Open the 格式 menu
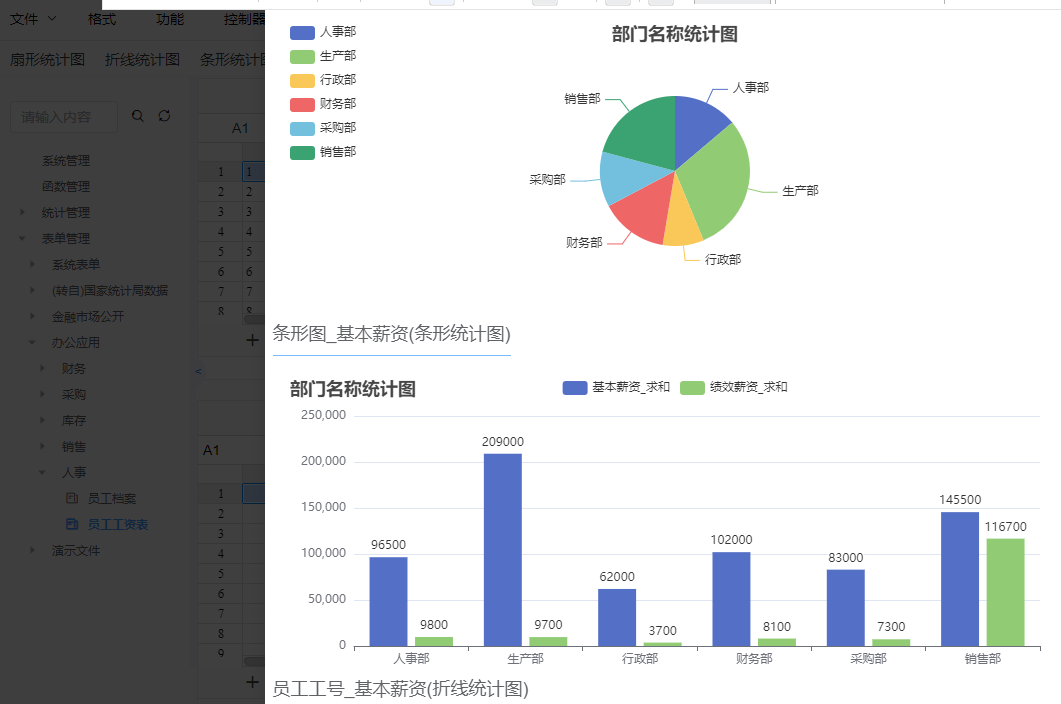1061x704 pixels. coord(101,19)
